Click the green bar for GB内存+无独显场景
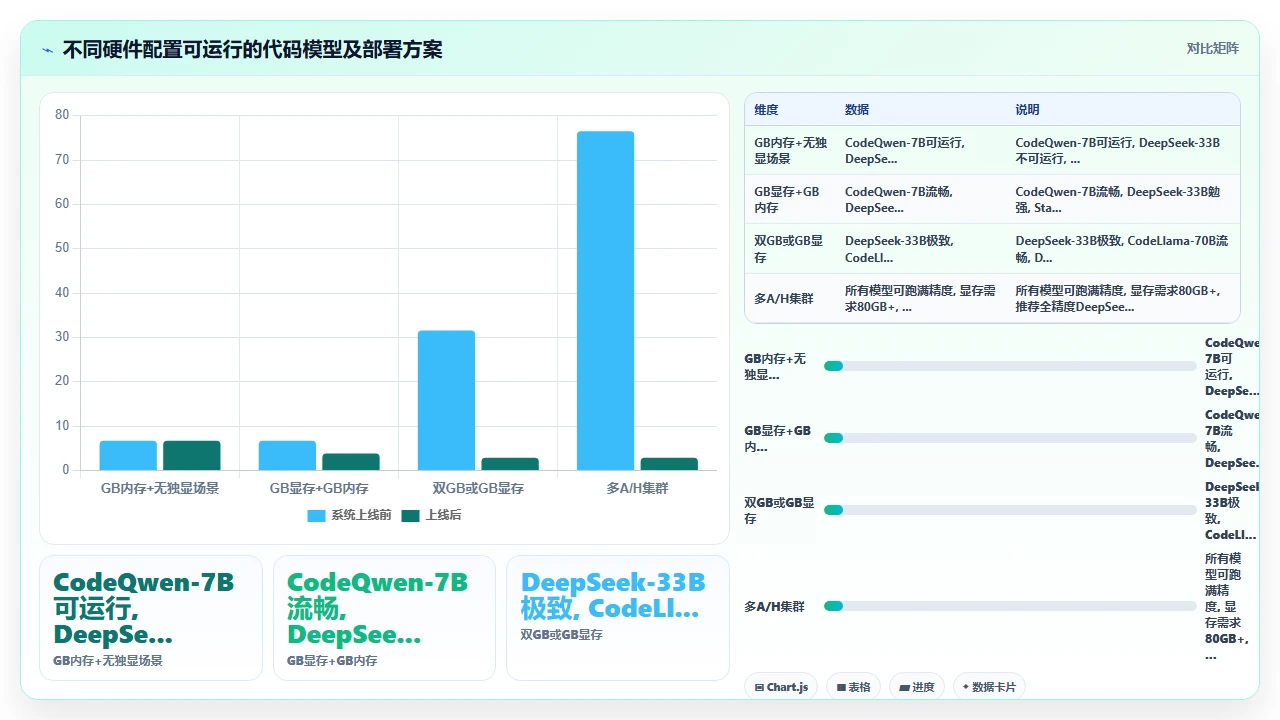1280x720 pixels. (x=192, y=455)
